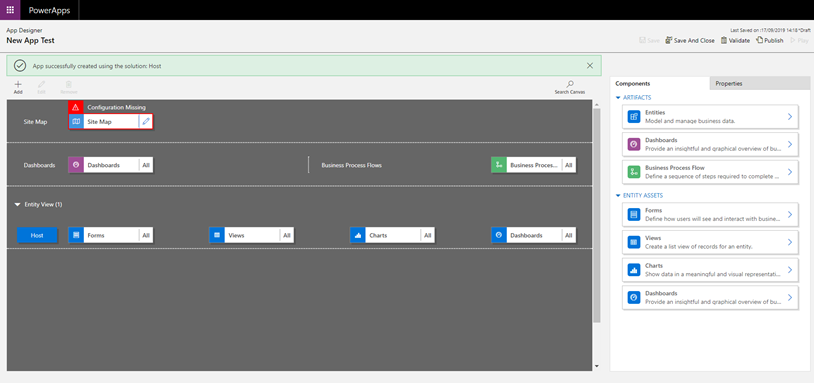Select the Host entity button

(x=37, y=235)
